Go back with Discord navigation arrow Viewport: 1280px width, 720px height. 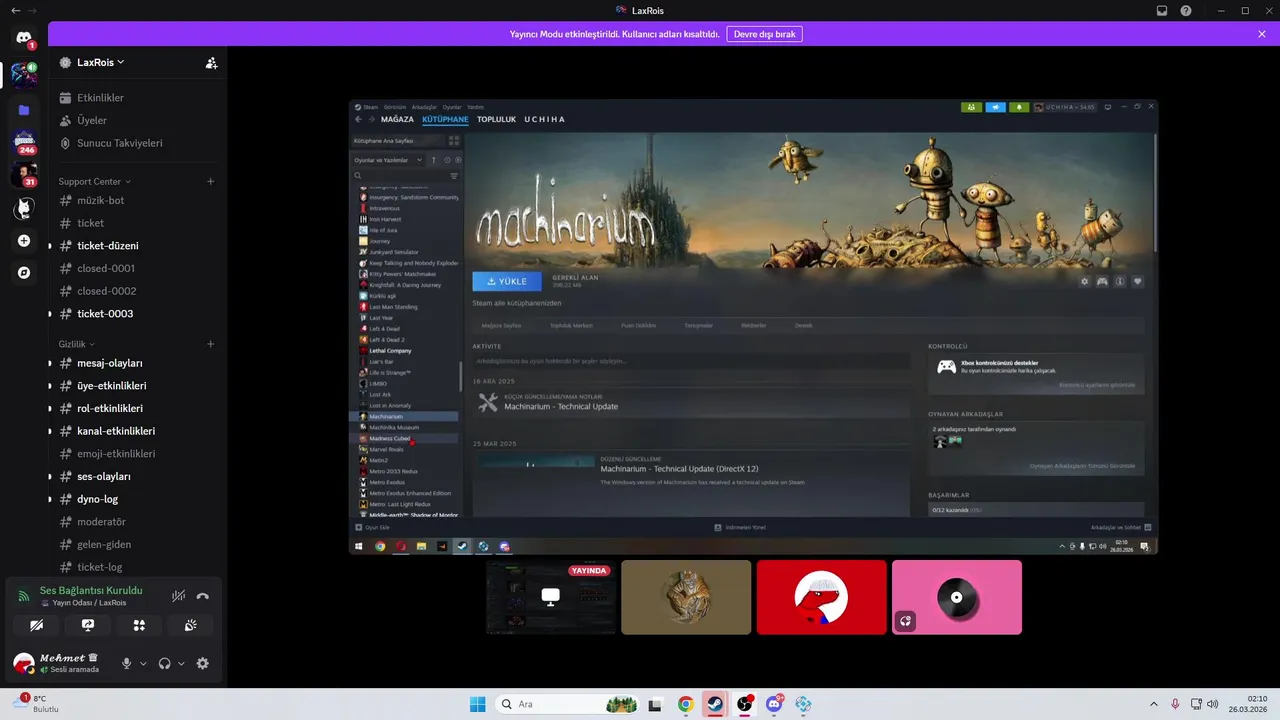[x=15, y=10]
